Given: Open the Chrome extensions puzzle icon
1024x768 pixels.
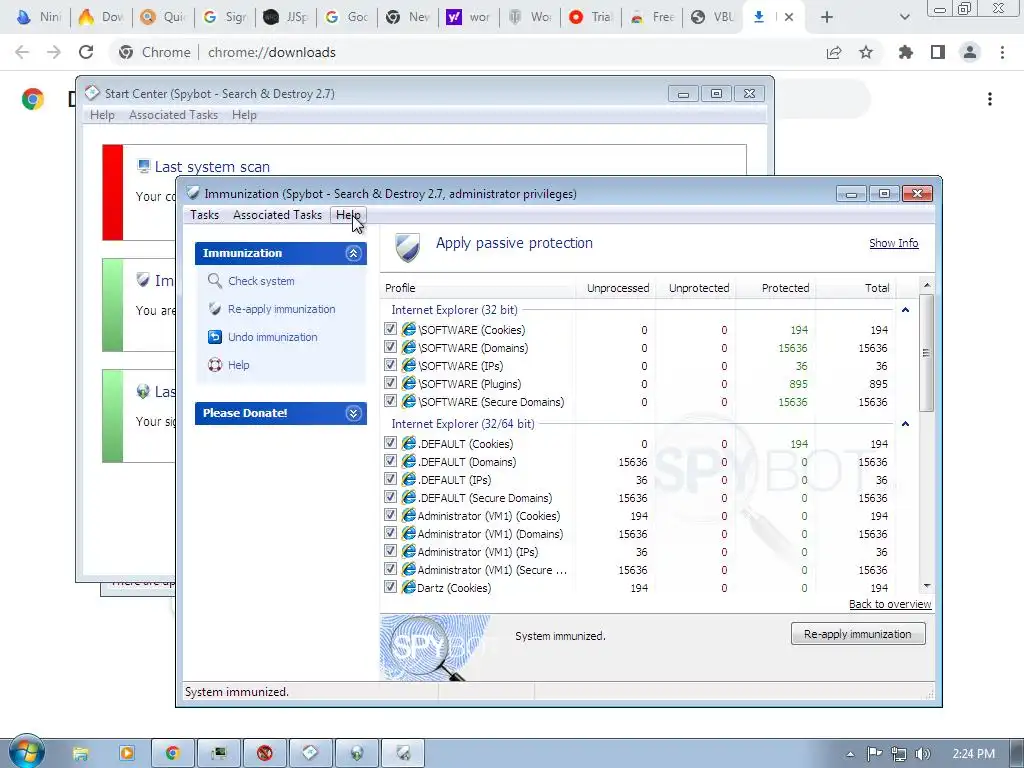Looking at the screenshot, I should pyautogui.click(x=906, y=52).
